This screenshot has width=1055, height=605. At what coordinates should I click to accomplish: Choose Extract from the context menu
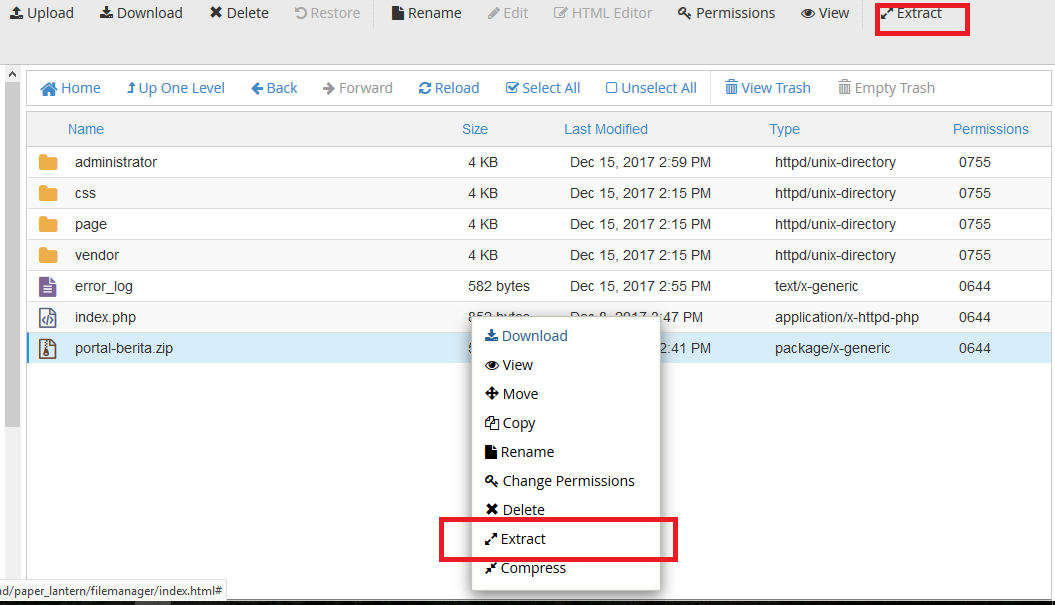[x=523, y=539]
